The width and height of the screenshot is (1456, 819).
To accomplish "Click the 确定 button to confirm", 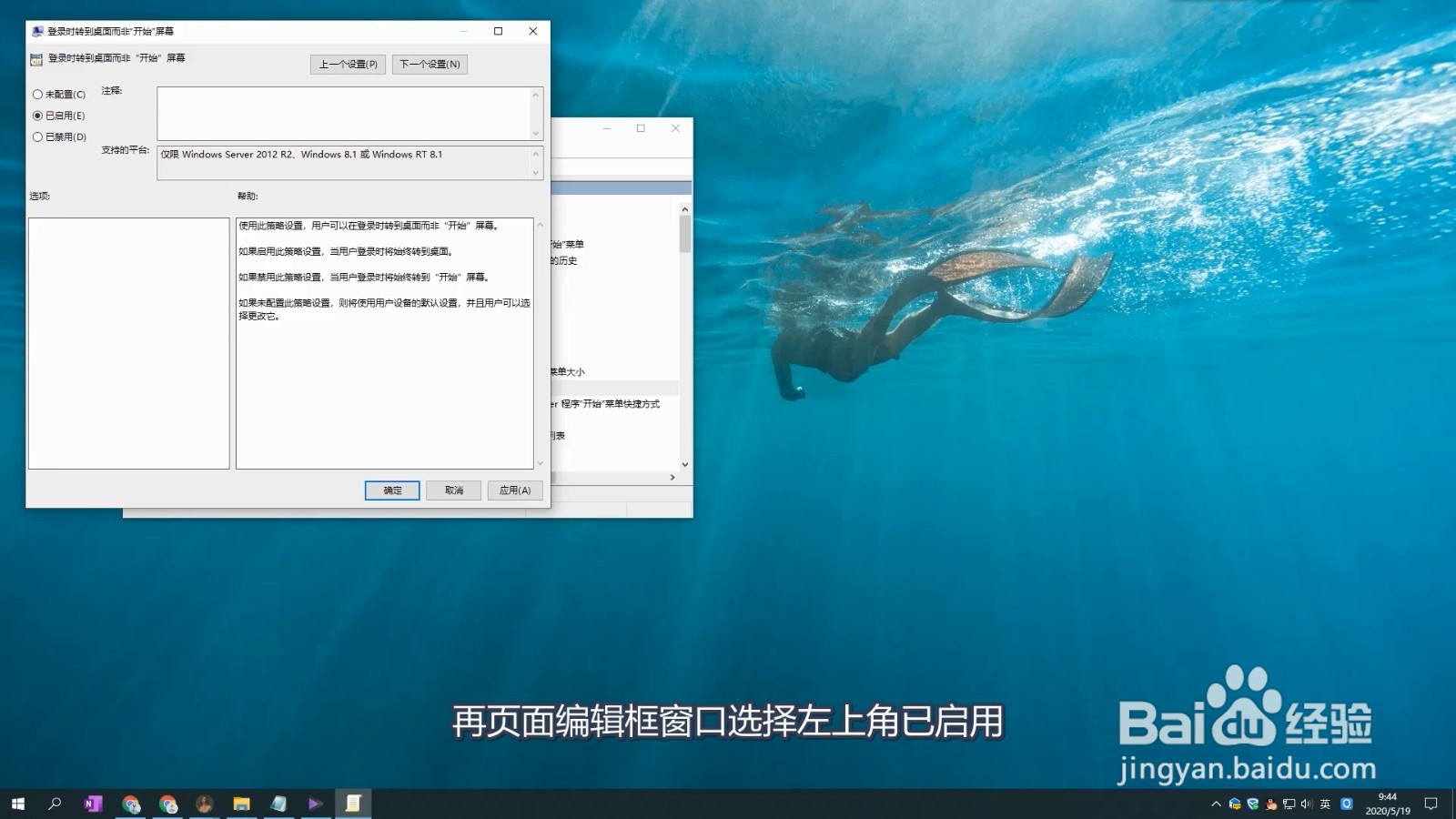I will [x=391, y=490].
